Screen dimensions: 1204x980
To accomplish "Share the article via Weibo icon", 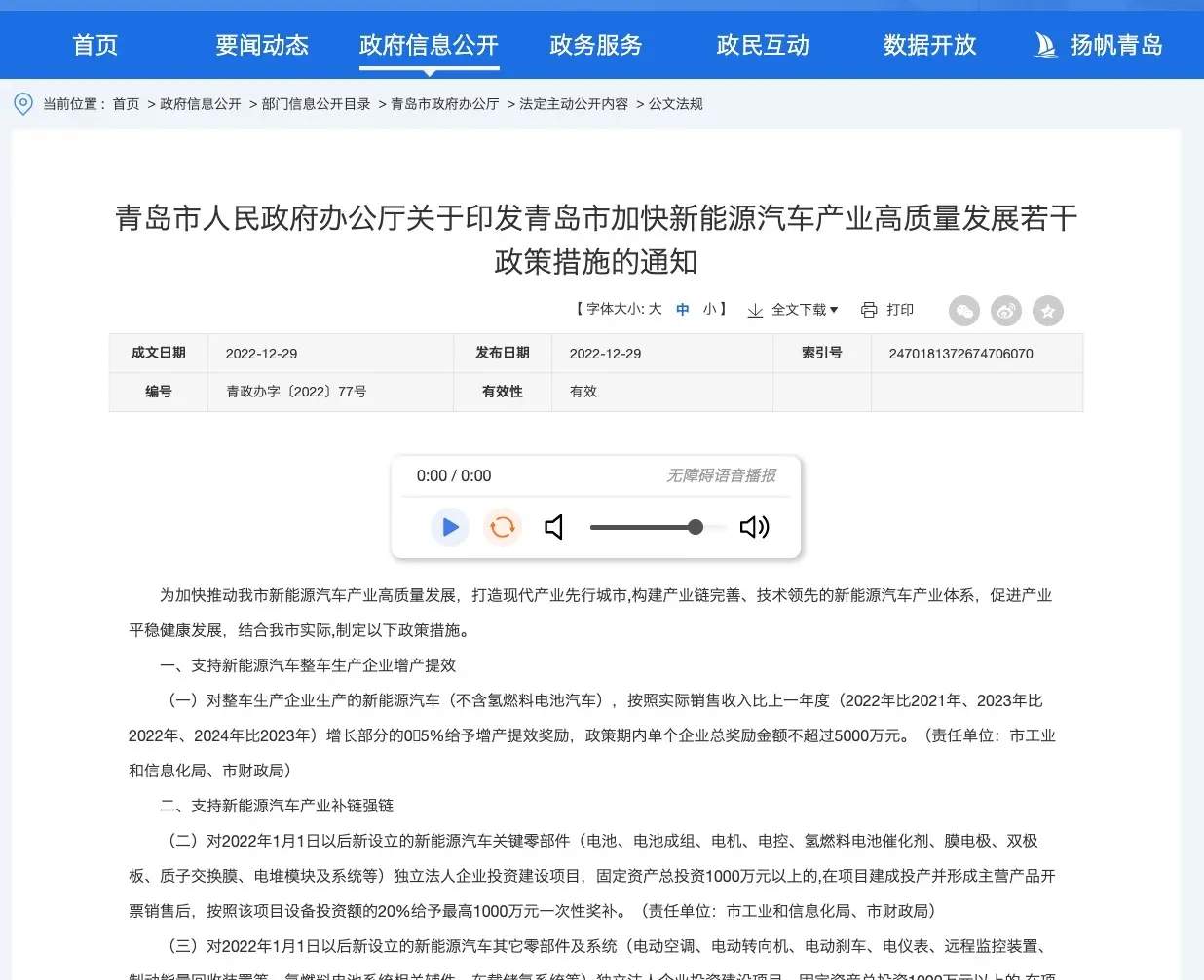I will click(x=1006, y=311).
